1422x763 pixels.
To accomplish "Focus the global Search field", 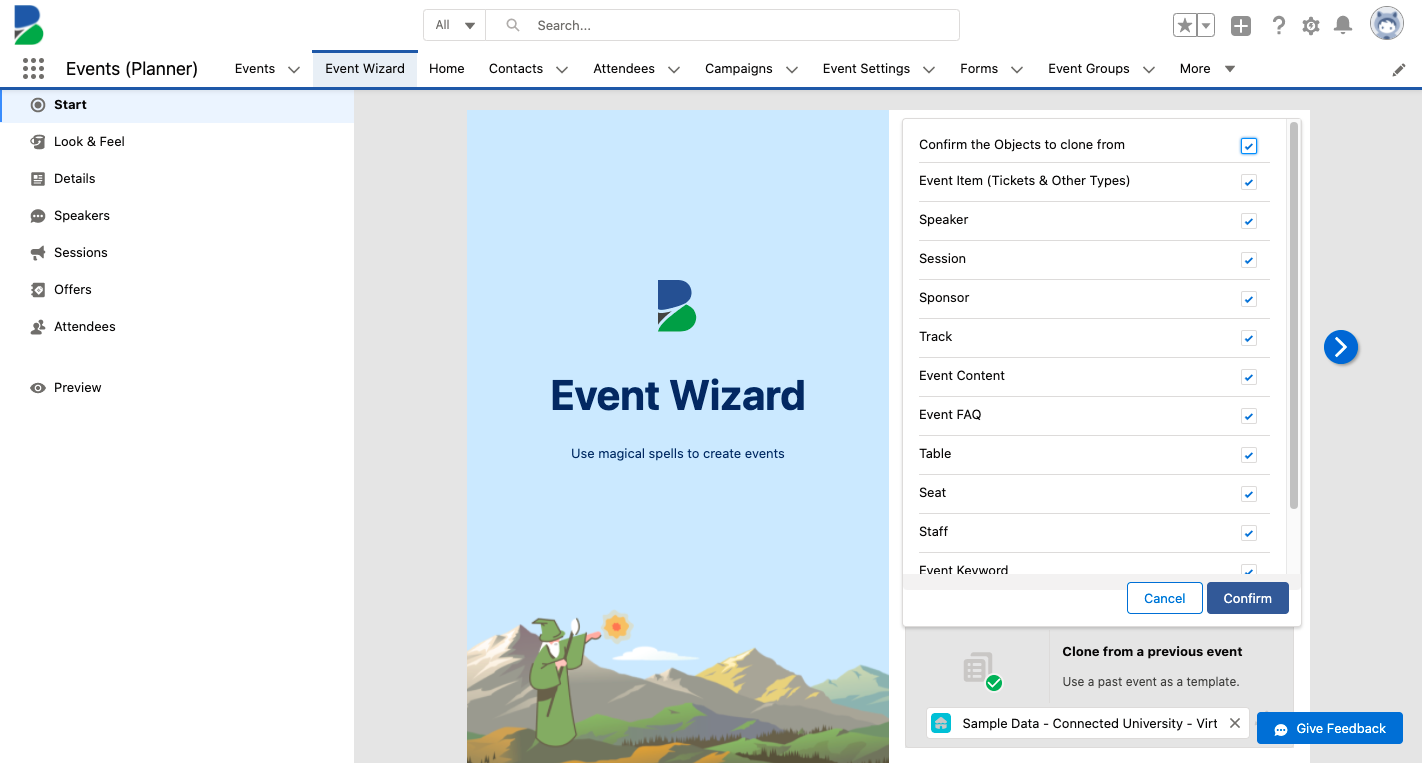I will [x=722, y=25].
